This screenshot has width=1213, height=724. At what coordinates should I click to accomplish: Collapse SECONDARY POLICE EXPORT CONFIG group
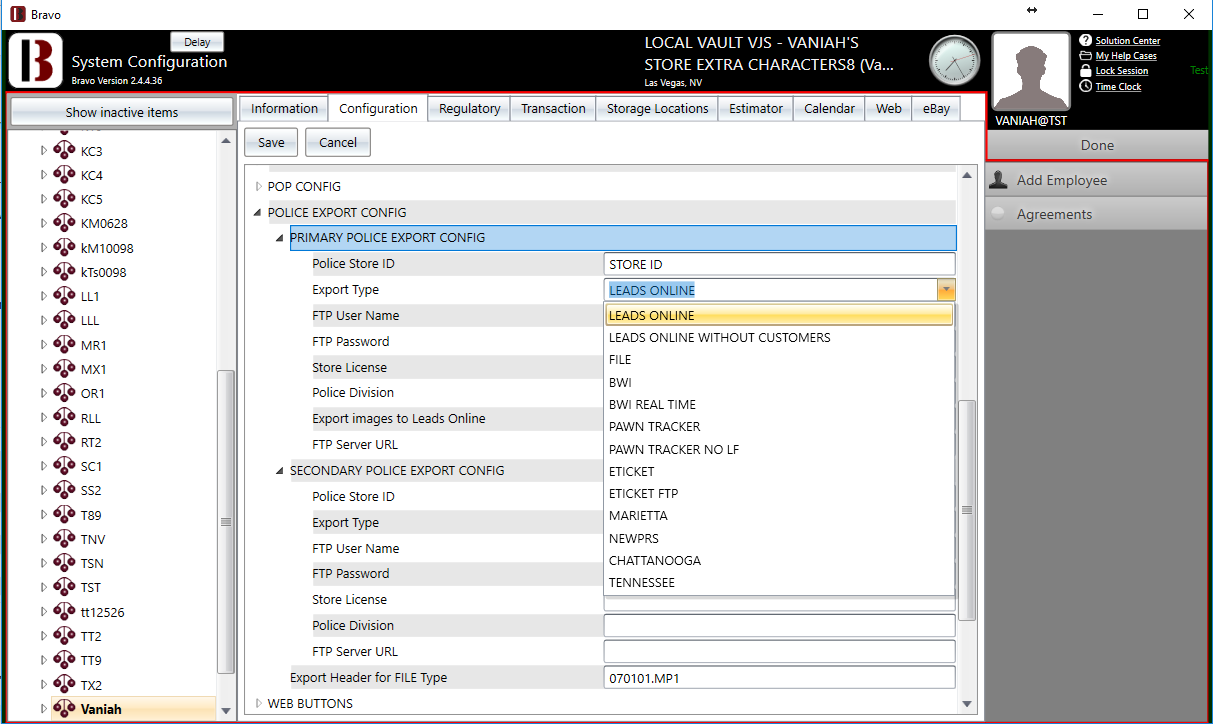(281, 471)
